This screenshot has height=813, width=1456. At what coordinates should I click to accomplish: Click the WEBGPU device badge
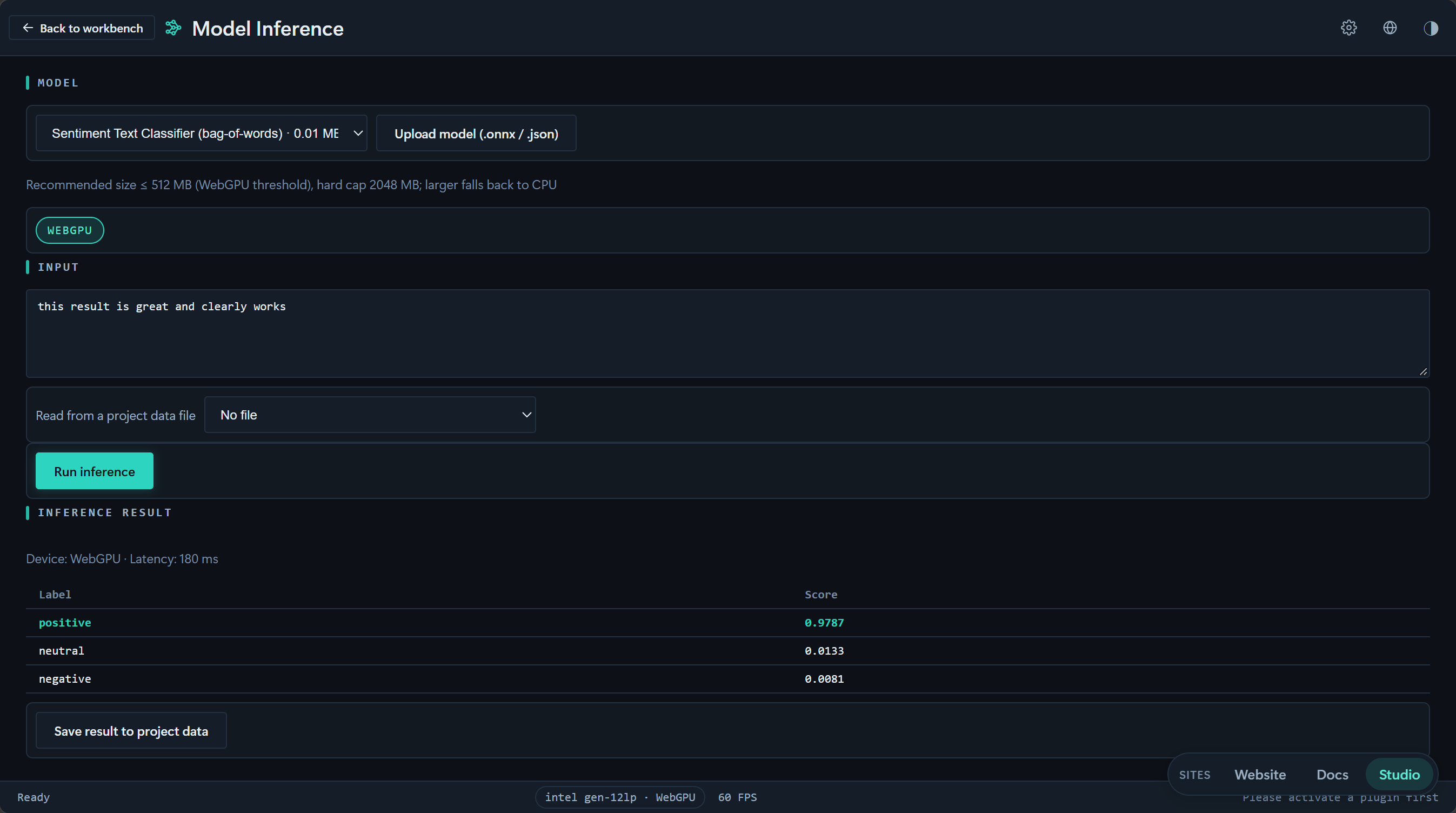click(x=70, y=230)
